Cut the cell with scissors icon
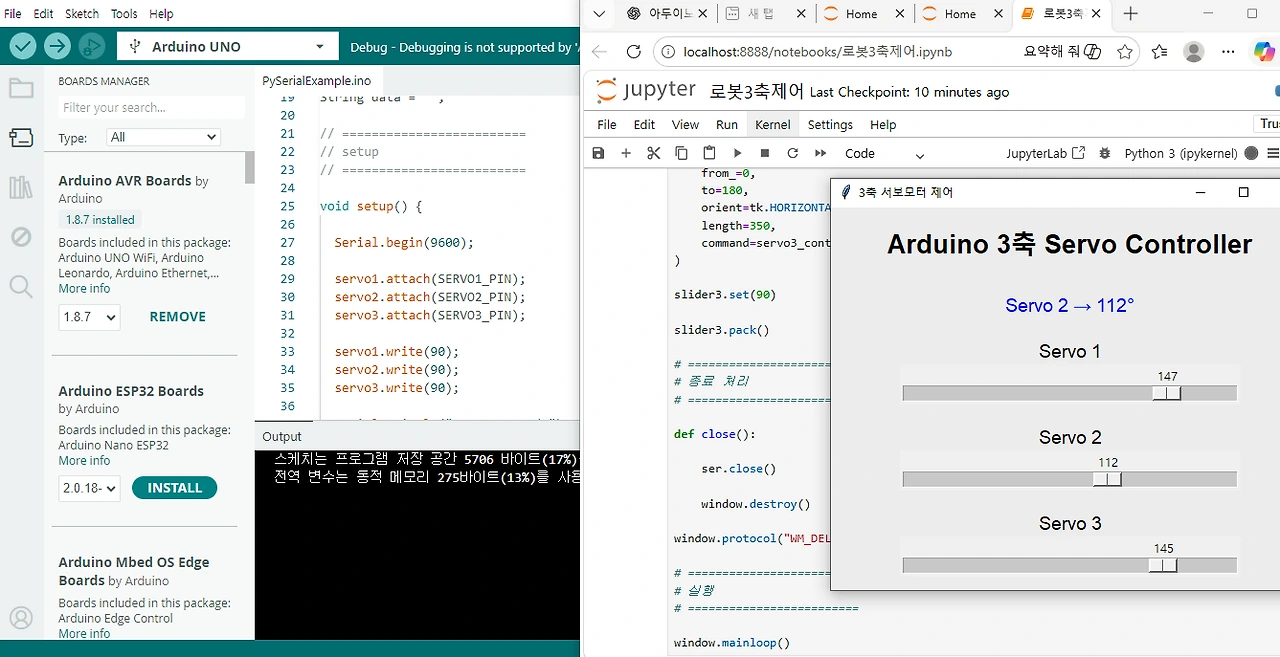The image size is (1280, 657). 654,153
